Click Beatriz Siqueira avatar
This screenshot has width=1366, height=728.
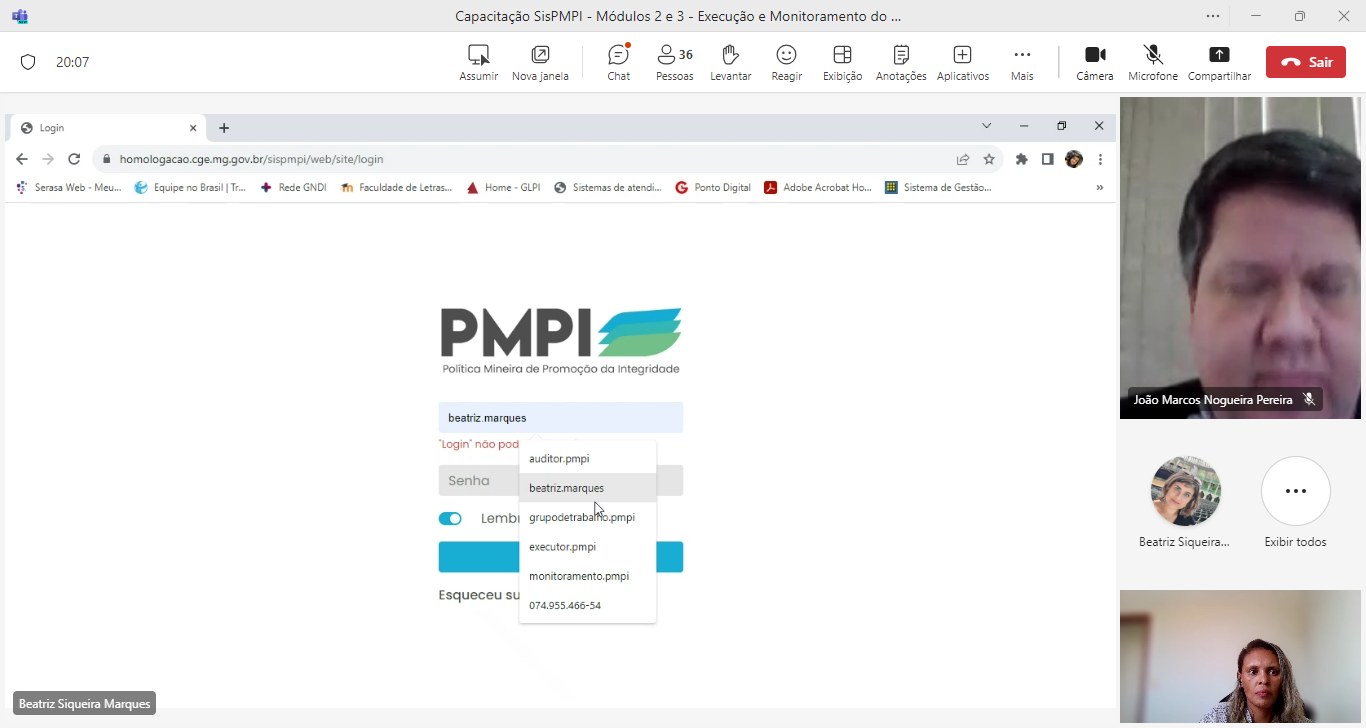click(x=1186, y=491)
